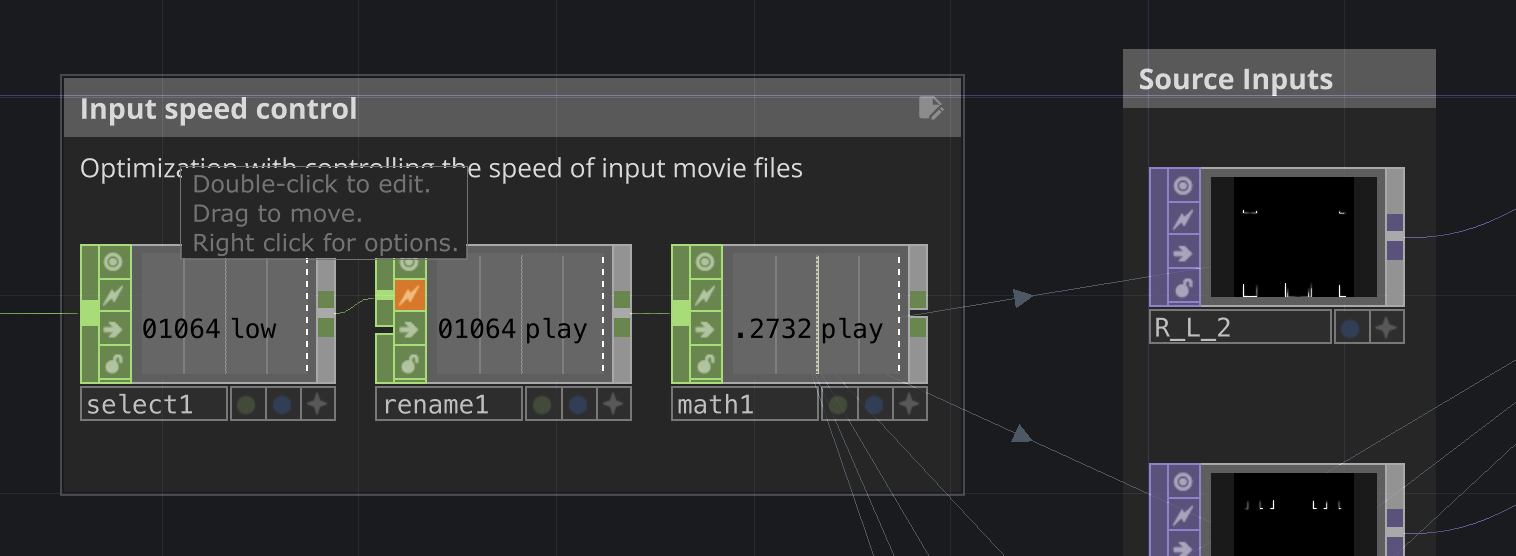Select the R_L_2 viewer thumbnail
The image size is (1516, 556).
coord(1293,237)
